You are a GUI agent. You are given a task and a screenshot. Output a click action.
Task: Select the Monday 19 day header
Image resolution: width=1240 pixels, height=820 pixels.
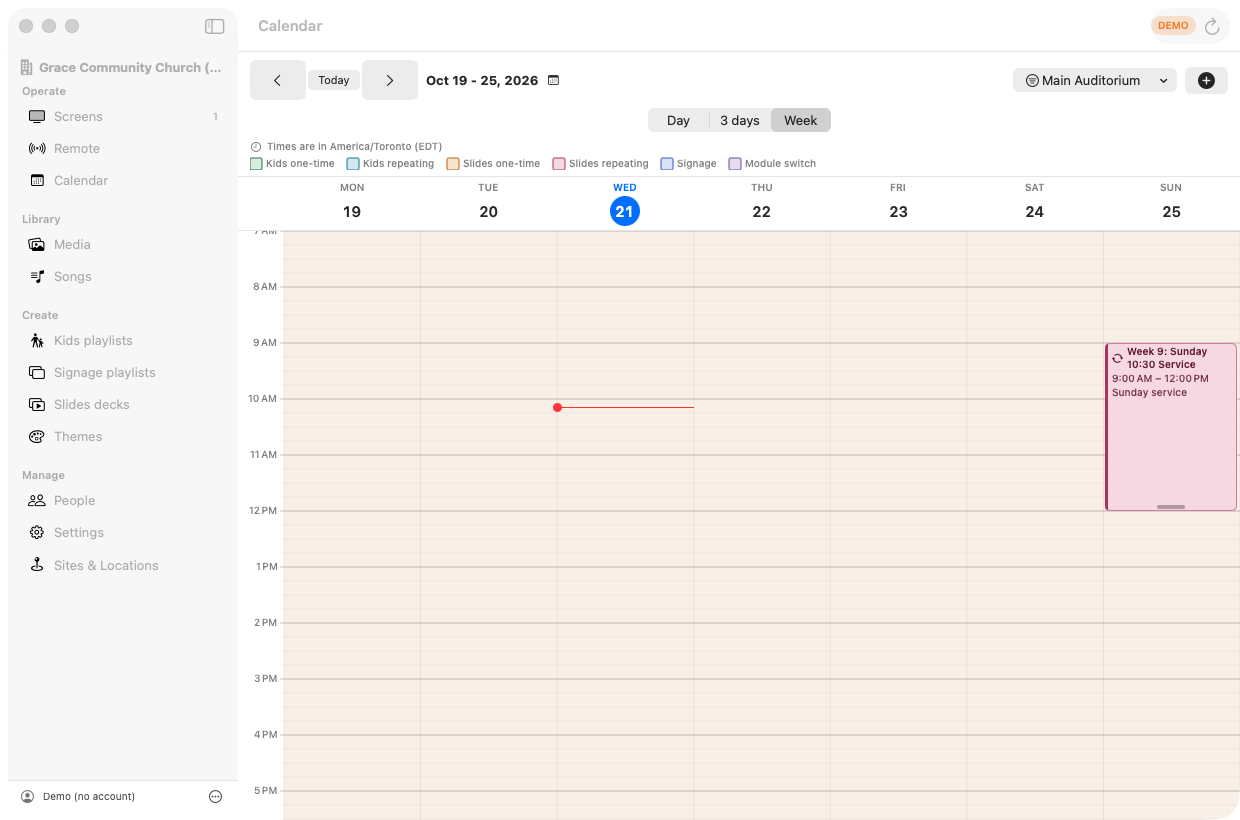tap(352, 202)
